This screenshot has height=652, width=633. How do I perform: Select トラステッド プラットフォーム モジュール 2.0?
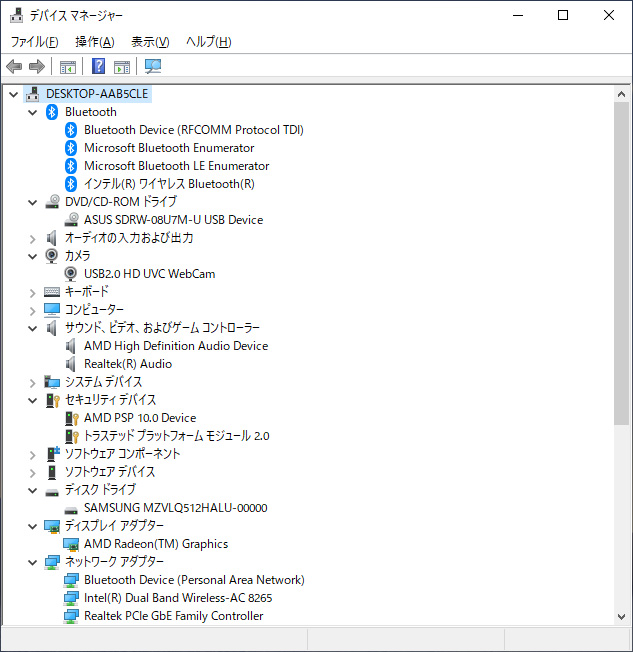coord(176,436)
